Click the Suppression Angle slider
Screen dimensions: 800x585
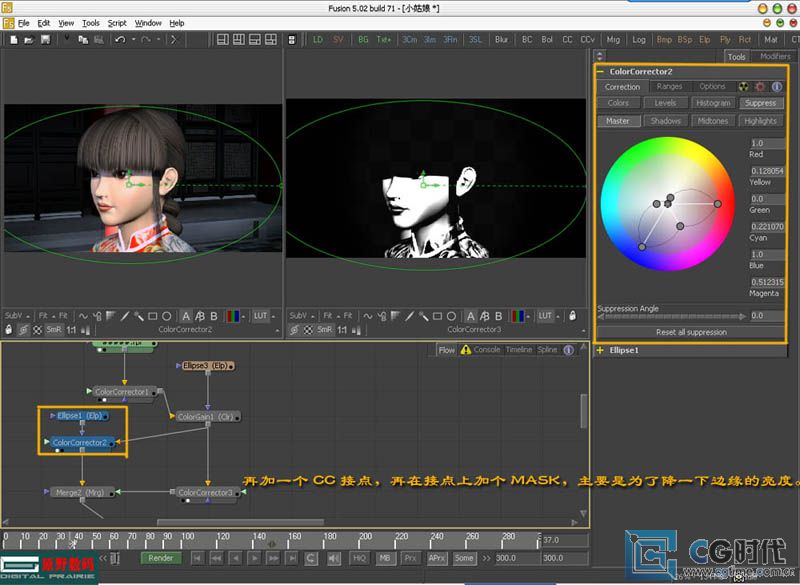(x=671, y=316)
